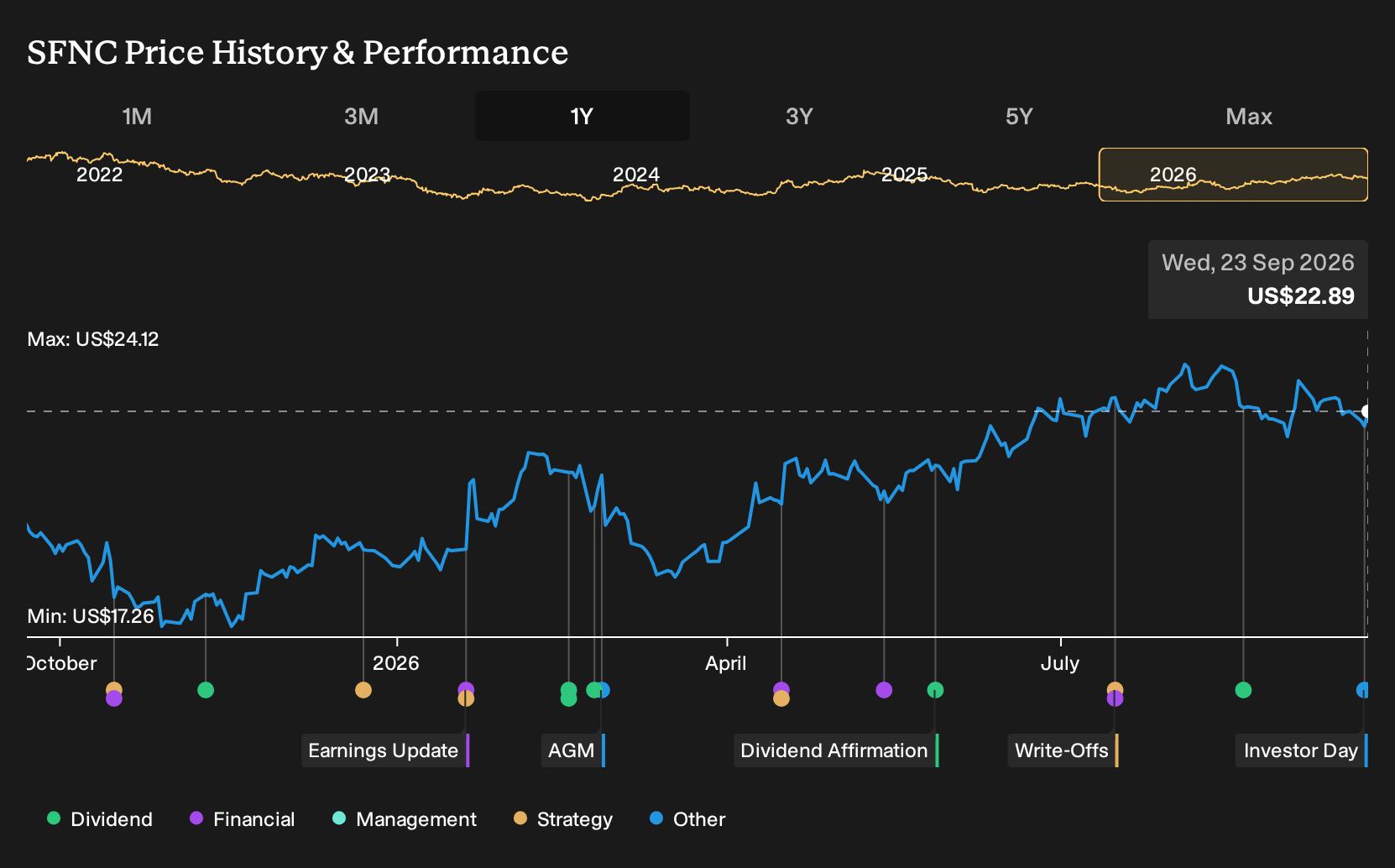1395x868 pixels.
Task: Click the blue Other marker above AGM
Action: click(x=603, y=690)
